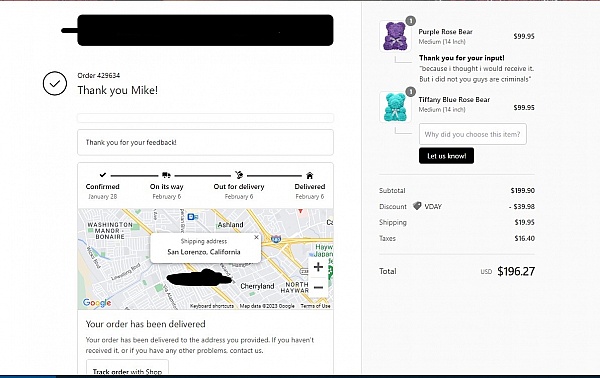This screenshot has width=600, height=378.
Task: Close the Shipping address popup
Action: pyautogui.click(x=256, y=237)
